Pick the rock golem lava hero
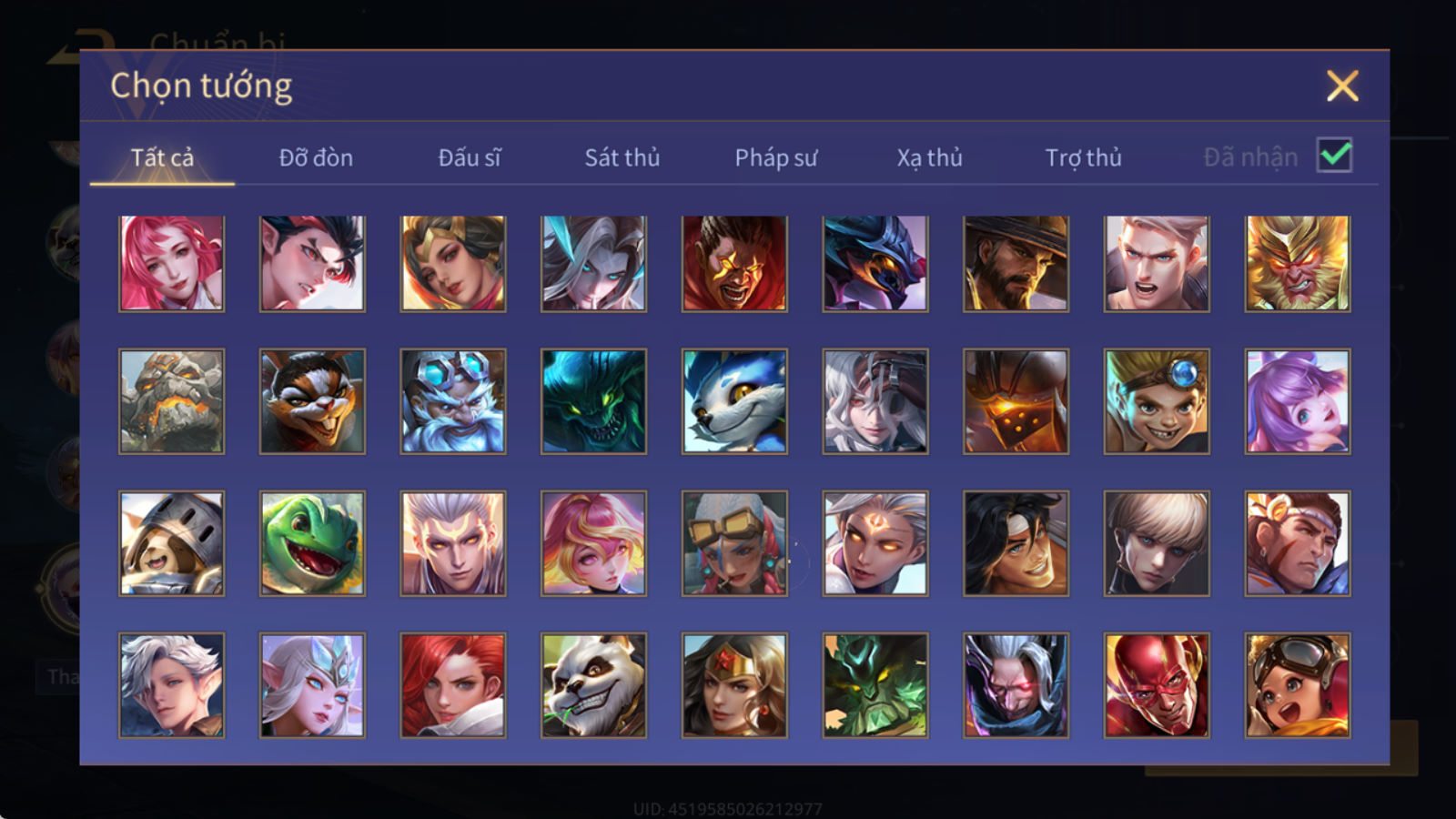This screenshot has height=819, width=1456. pyautogui.click(x=171, y=401)
